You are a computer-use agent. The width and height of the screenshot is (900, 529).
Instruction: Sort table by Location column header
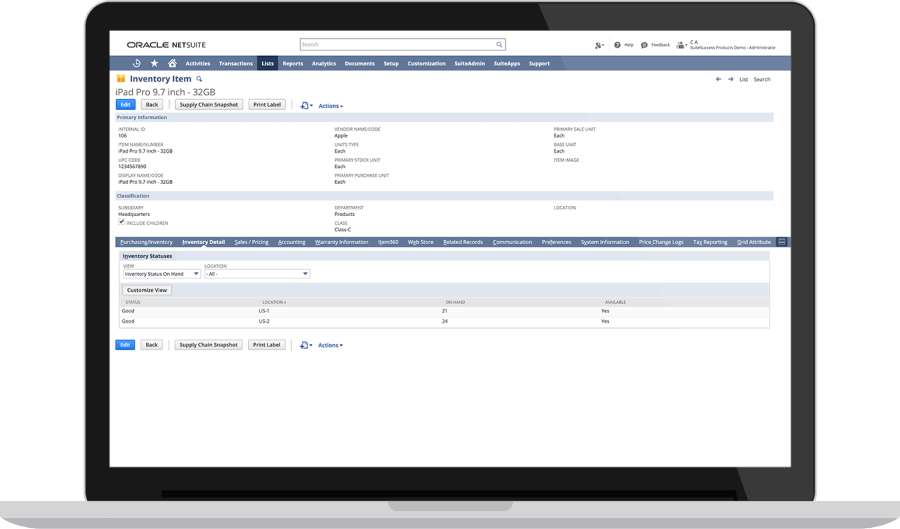(274, 302)
